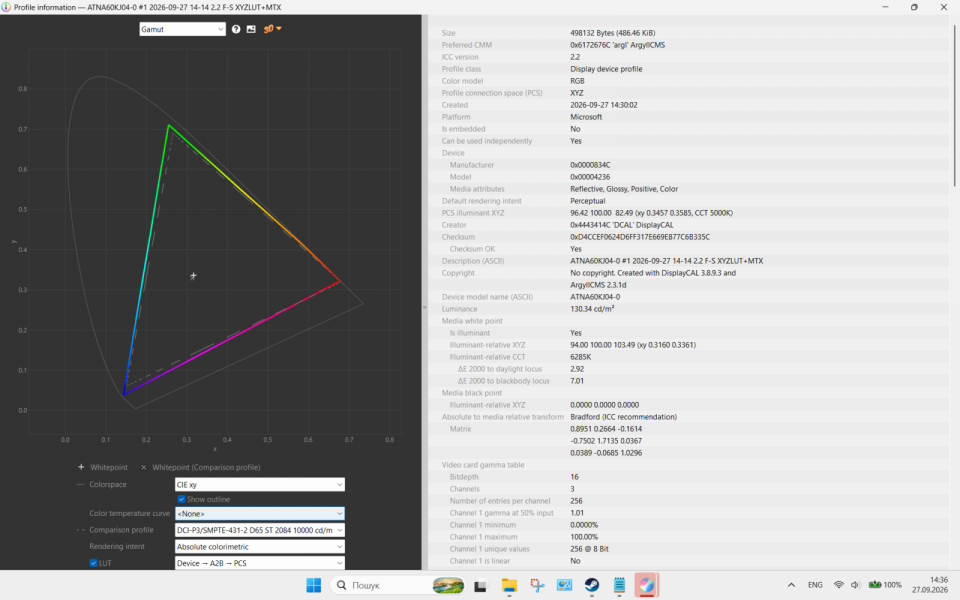Screen dimensions: 960x600
Task: Open the 3D view options icon
Action: coord(272,29)
